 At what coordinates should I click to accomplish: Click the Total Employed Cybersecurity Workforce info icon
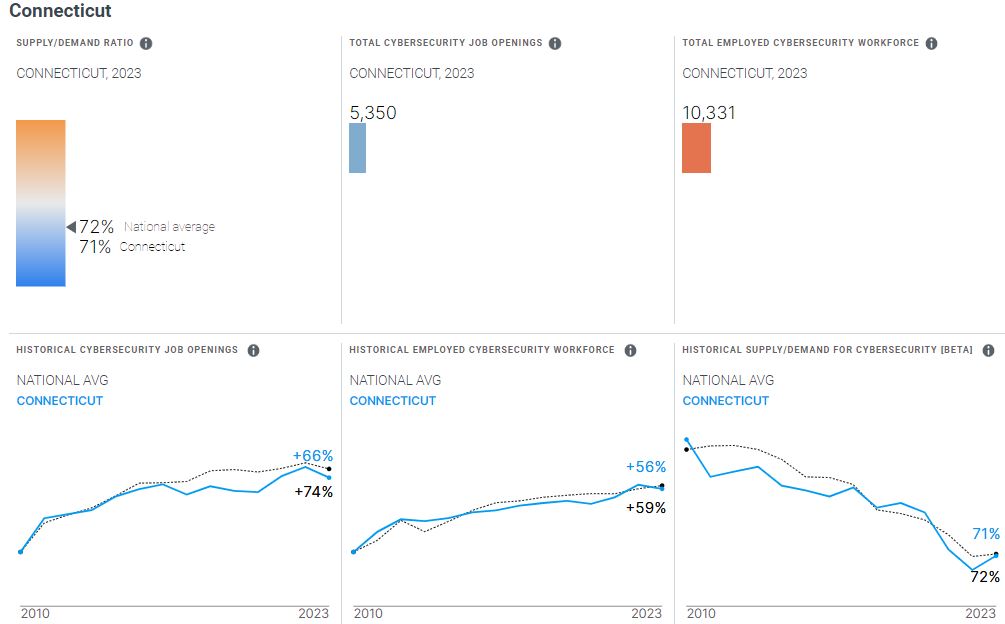[x=931, y=43]
